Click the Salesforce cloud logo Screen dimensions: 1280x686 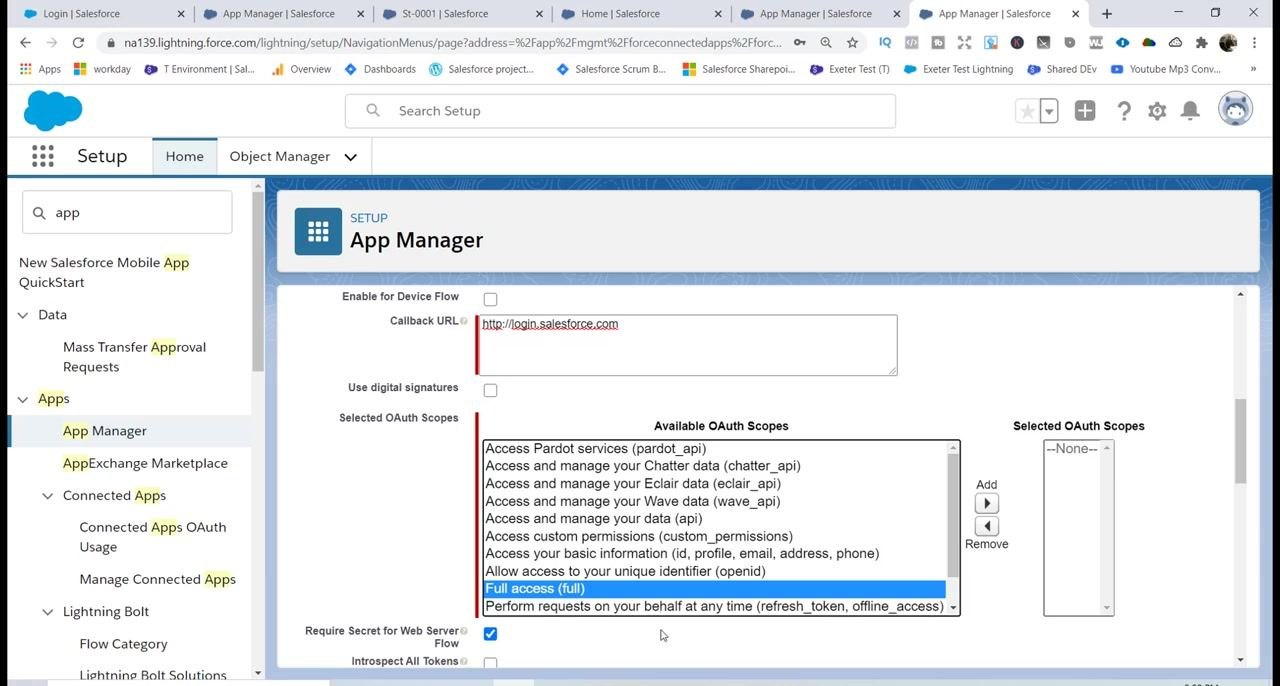click(x=53, y=110)
